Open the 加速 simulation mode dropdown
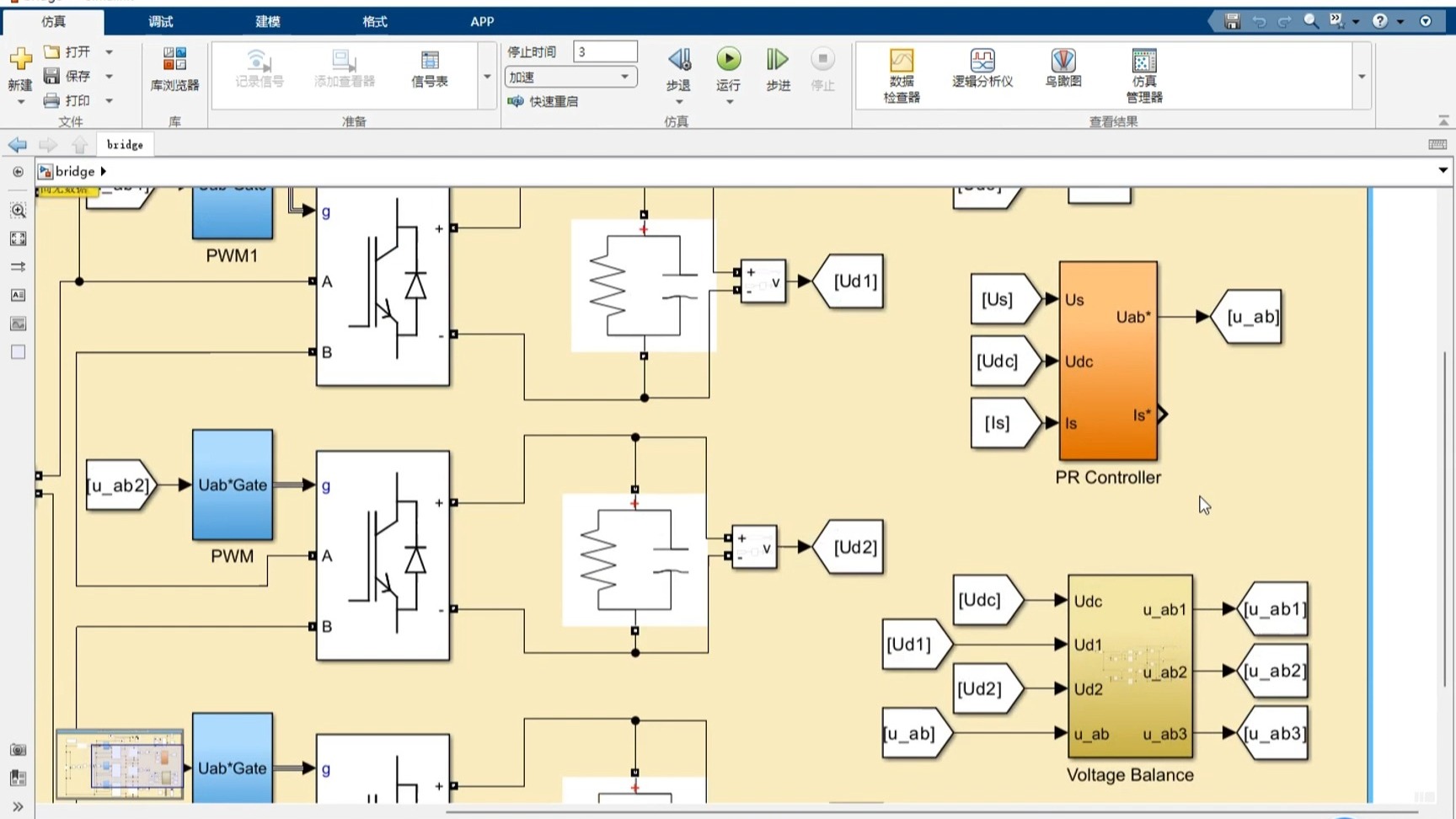 click(x=624, y=77)
